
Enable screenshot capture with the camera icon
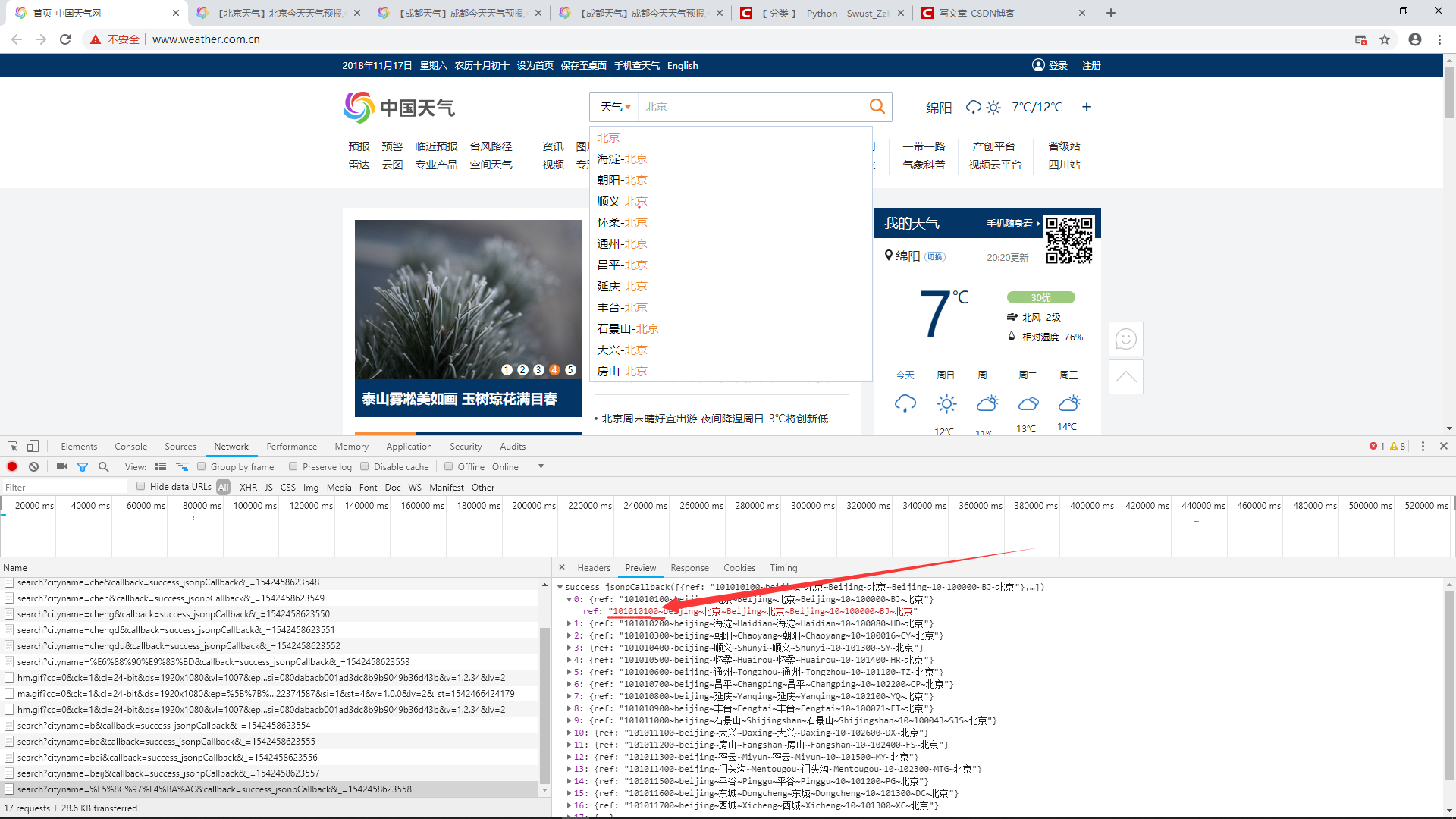tap(61, 466)
